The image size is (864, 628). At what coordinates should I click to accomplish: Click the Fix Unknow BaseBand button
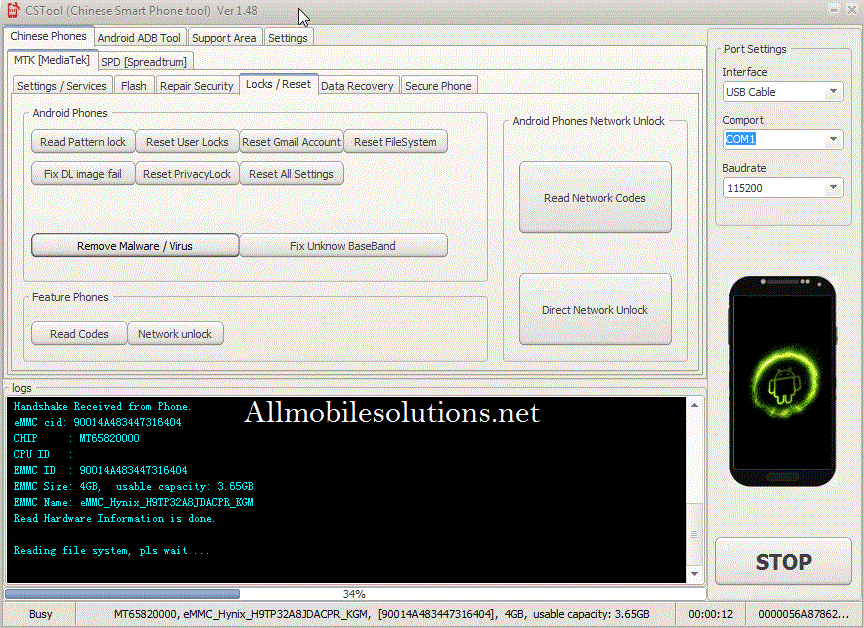pos(343,246)
